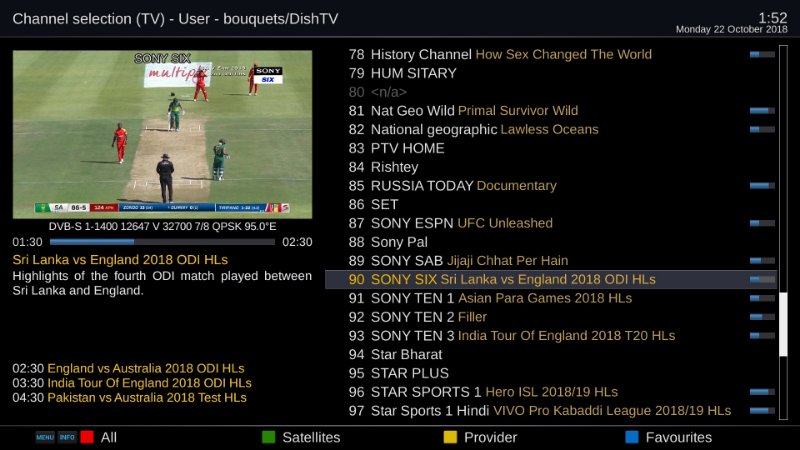Select channel 96 STAR SPORTS 1
The width and height of the screenshot is (800, 450).
pyautogui.click(x=551, y=392)
